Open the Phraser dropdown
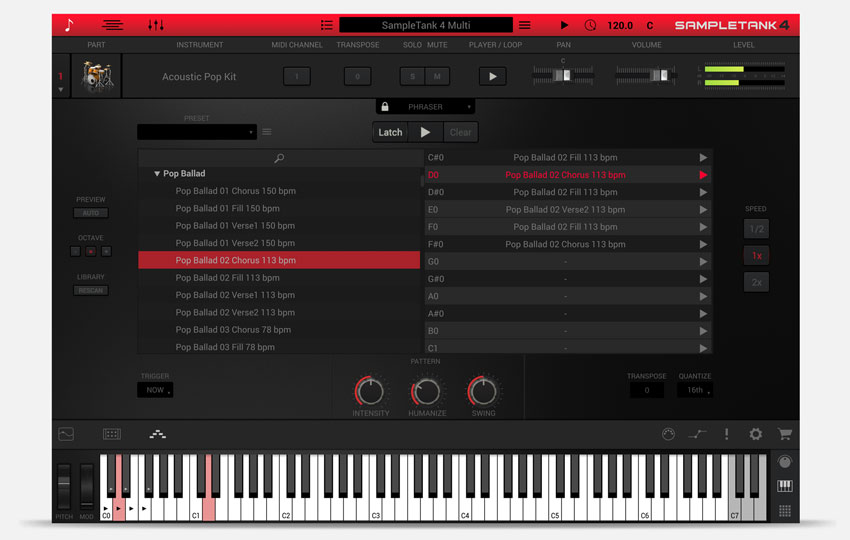850x540 pixels. pyautogui.click(x=426, y=106)
